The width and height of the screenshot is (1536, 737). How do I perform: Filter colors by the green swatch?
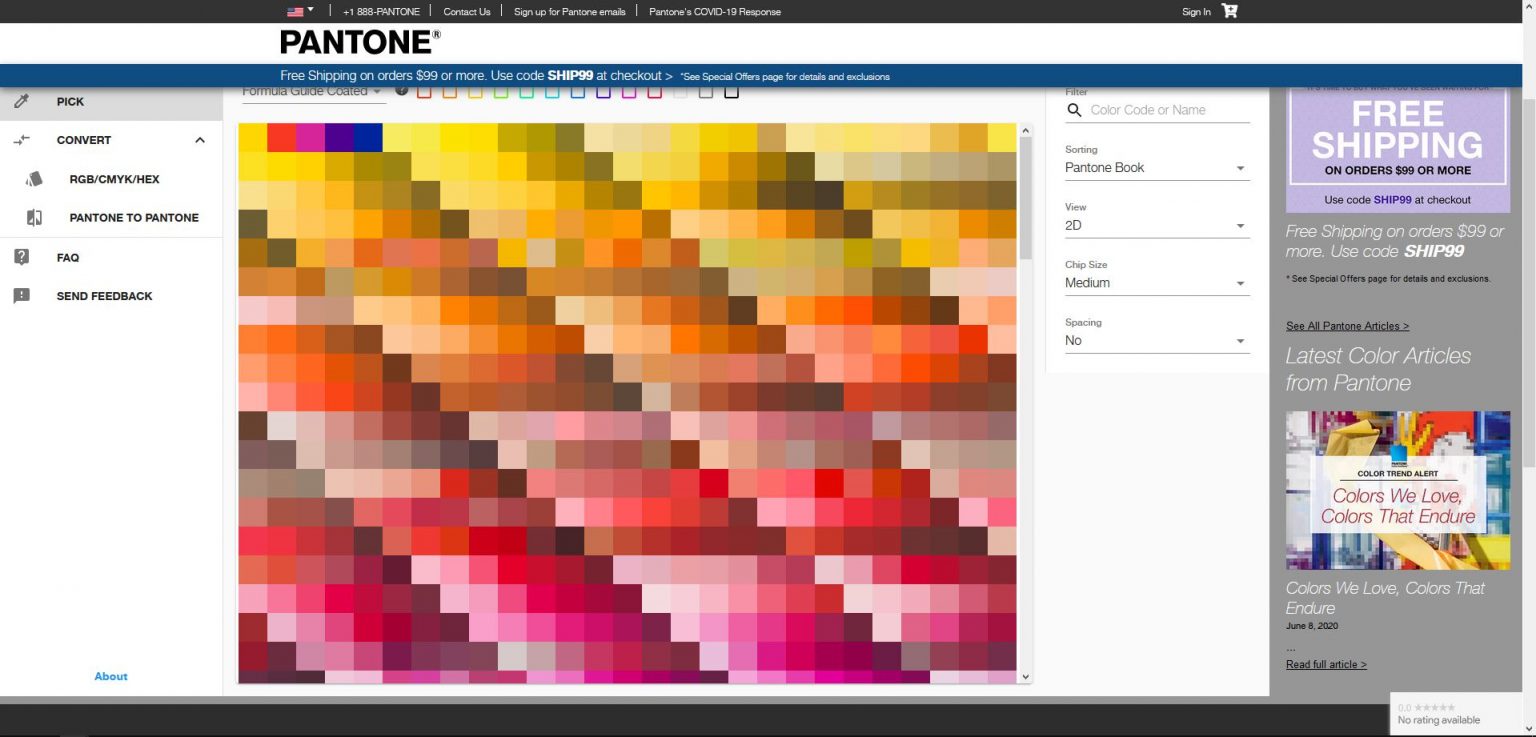501,91
